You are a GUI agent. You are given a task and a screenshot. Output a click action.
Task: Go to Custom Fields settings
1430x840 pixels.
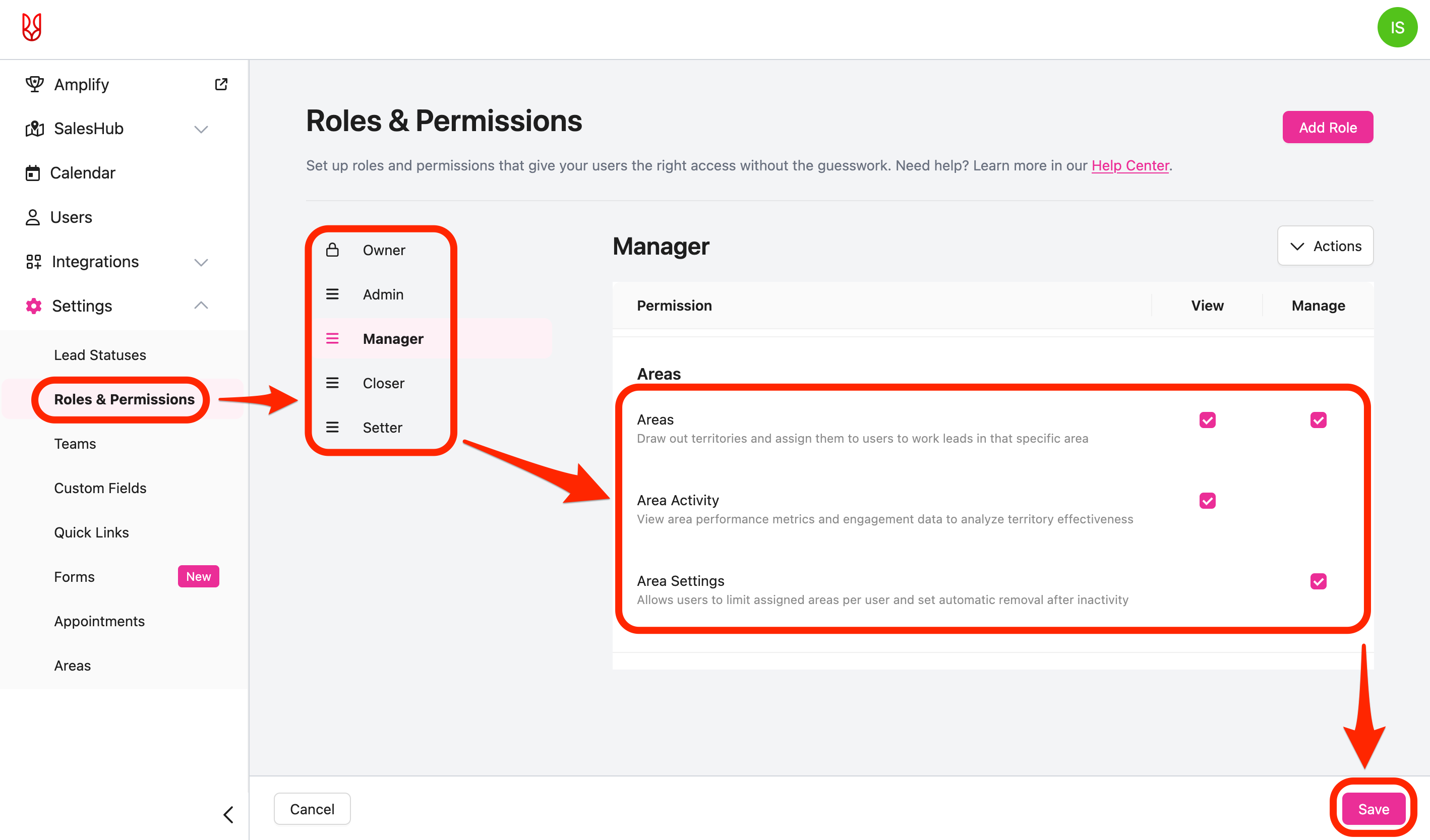(x=100, y=488)
